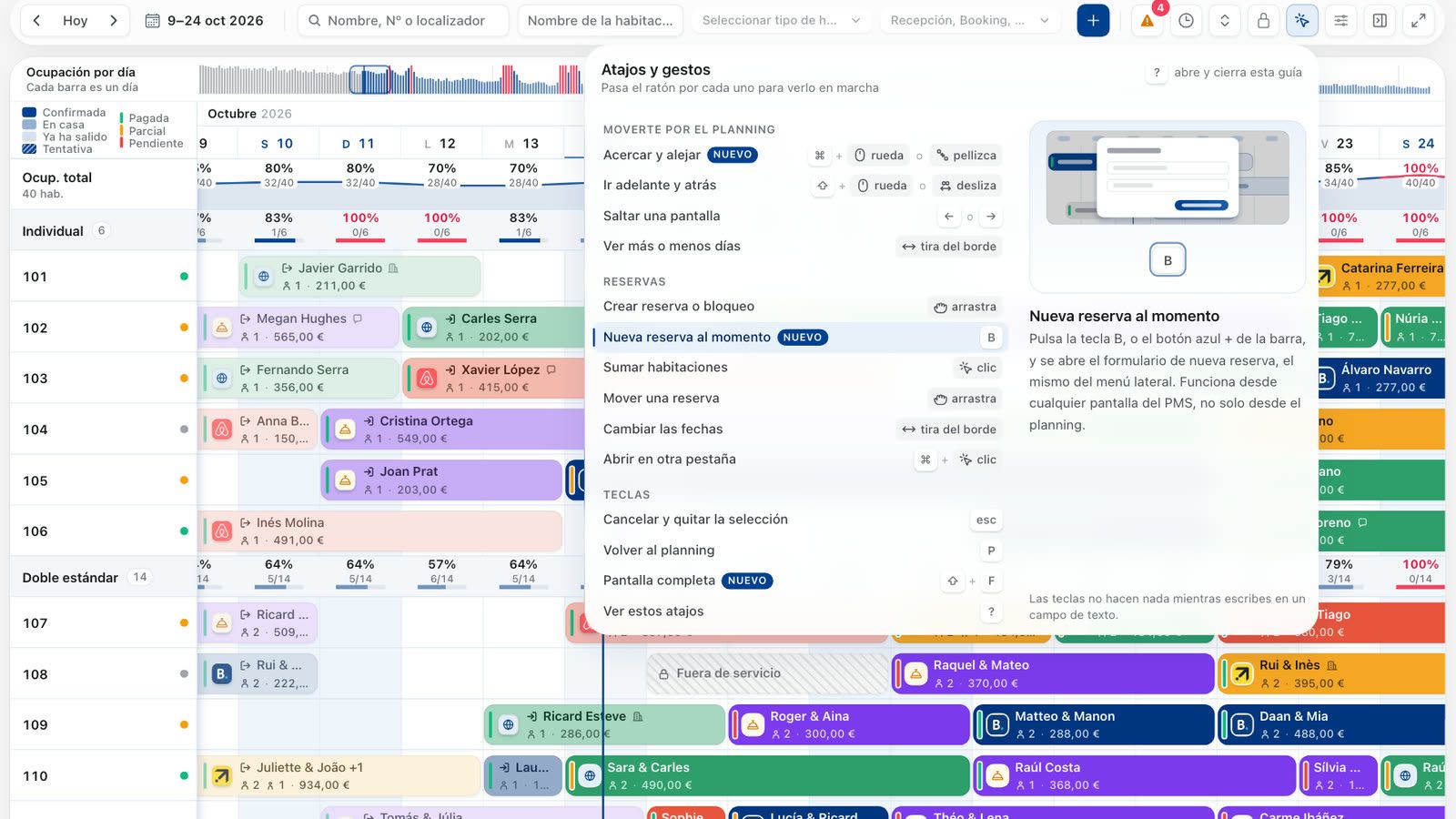
Task: Open the warning alerts icon with badge 4
Action: pyautogui.click(x=1148, y=20)
